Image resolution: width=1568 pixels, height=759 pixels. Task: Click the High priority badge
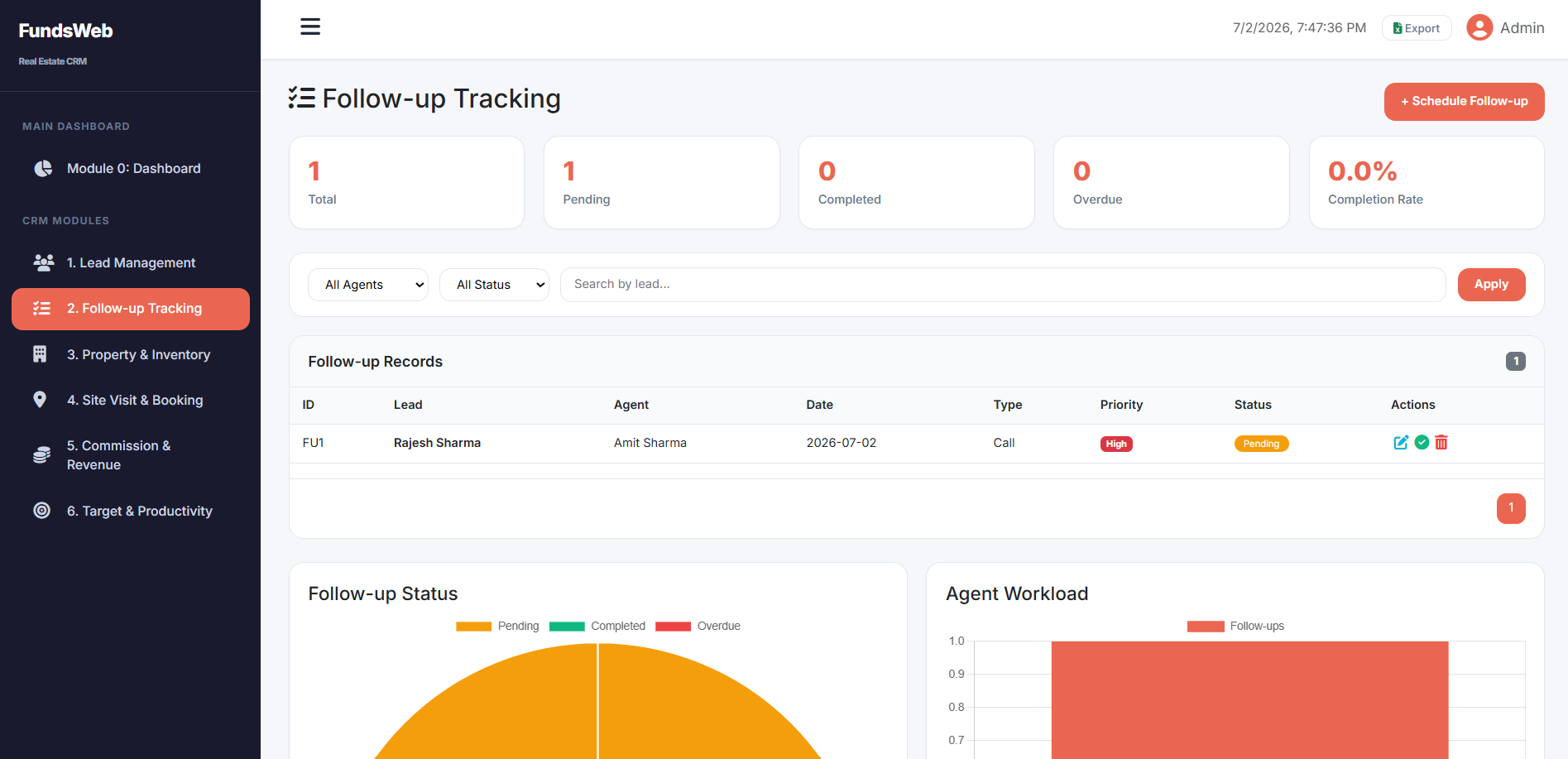point(1116,444)
